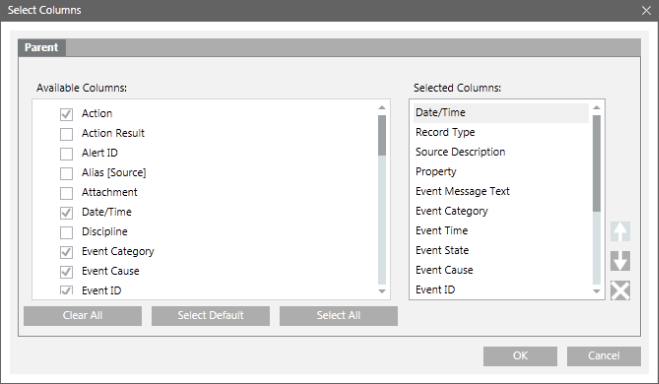This screenshot has width=659, height=384.
Task: Switch to the Parent tab
Action: pyautogui.click(x=42, y=47)
